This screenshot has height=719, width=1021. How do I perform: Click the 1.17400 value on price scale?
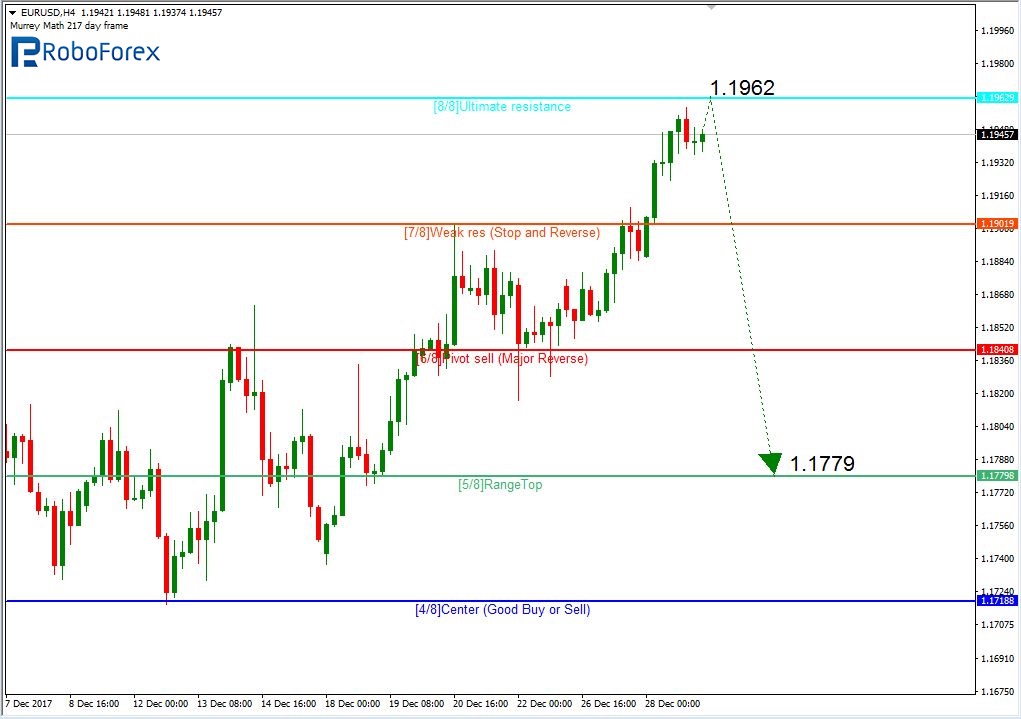click(998, 559)
